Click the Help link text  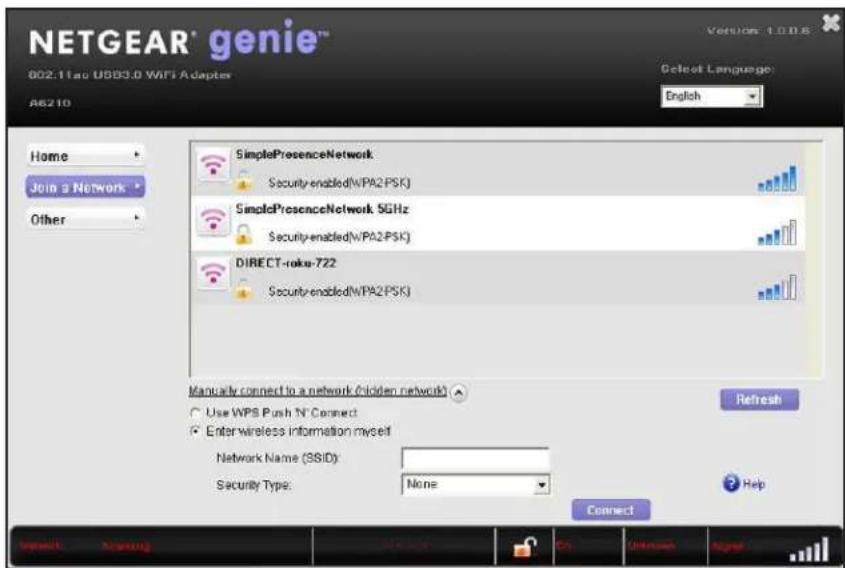click(753, 484)
